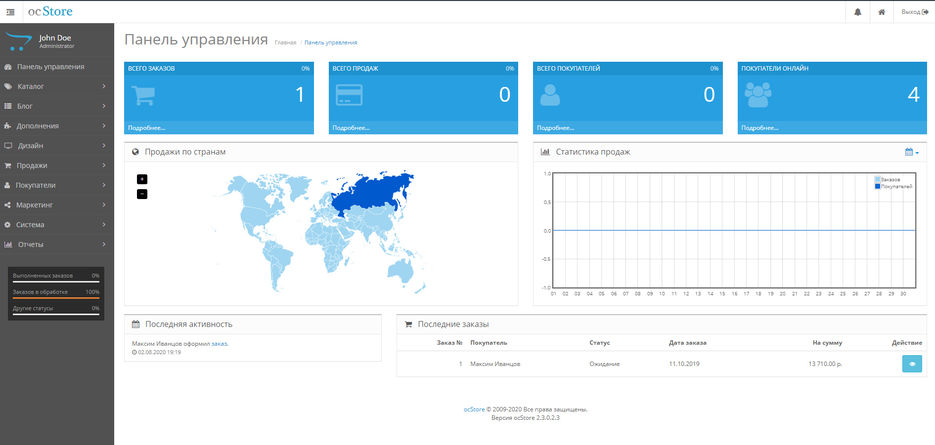Expand the Система sidebar menu
Screen dimensions: 935x445
click(57, 224)
